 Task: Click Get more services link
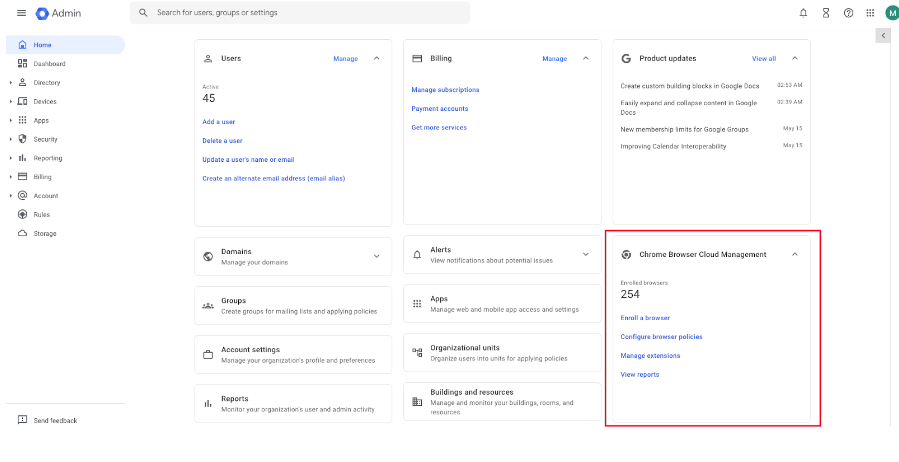pyautogui.click(x=439, y=128)
